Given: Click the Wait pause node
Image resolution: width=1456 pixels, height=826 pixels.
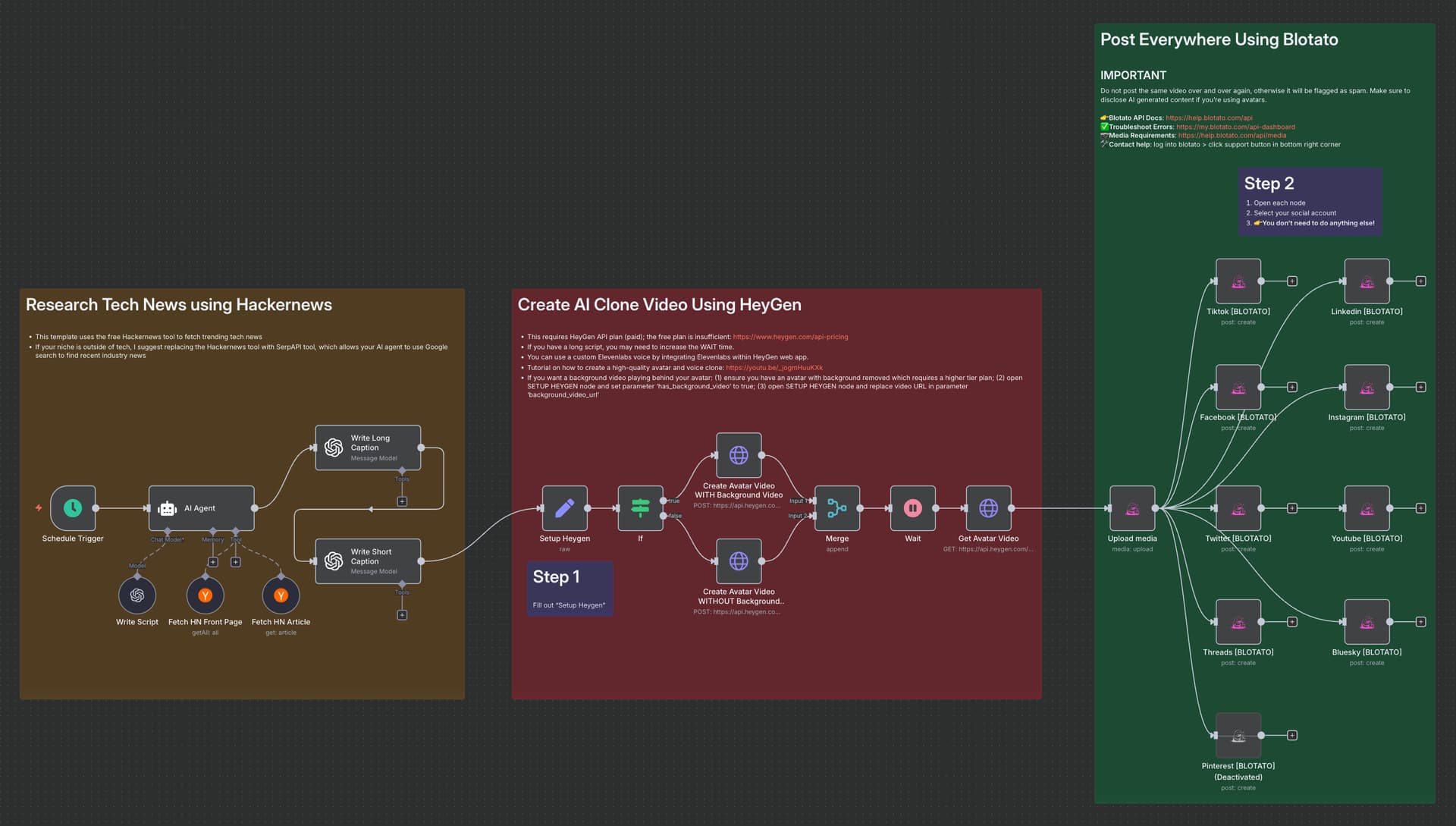Looking at the screenshot, I should pyautogui.click(x=912, y=508).
